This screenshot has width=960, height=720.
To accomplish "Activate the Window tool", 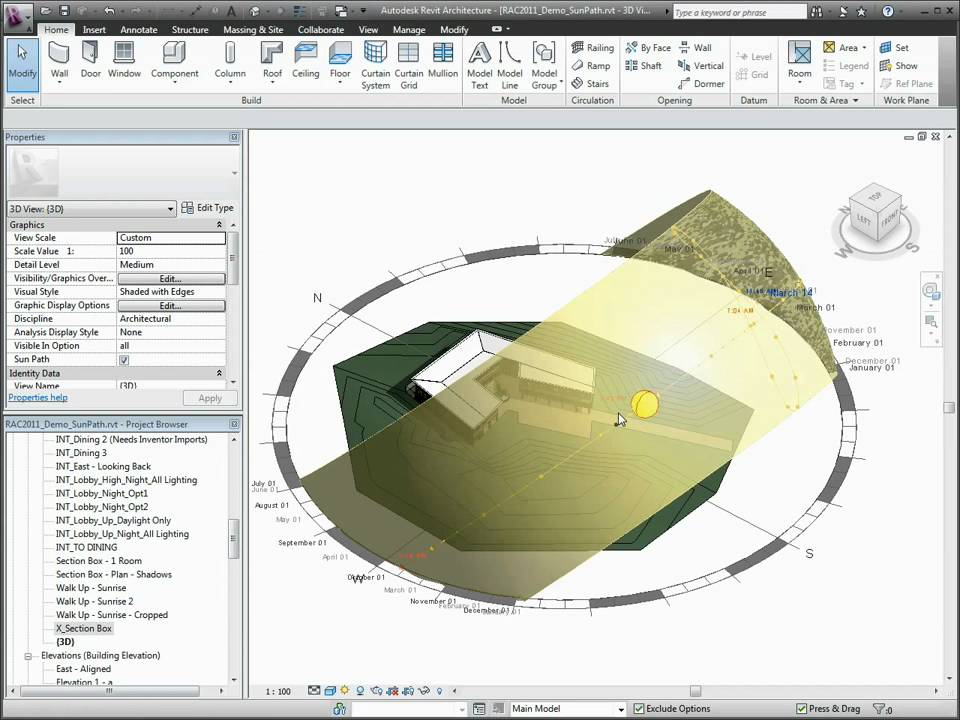I will click(x=124, y=61).
